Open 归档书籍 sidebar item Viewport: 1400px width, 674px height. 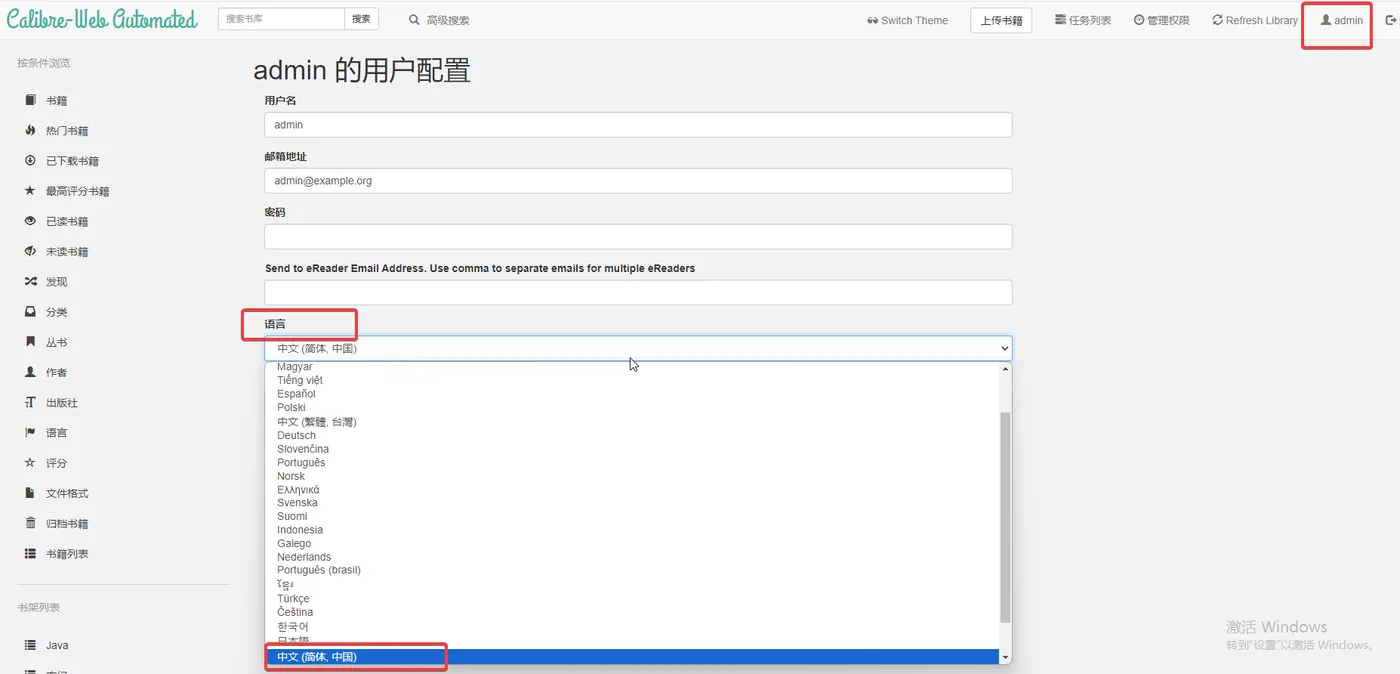pyautogui.click(x=67, y=524)
